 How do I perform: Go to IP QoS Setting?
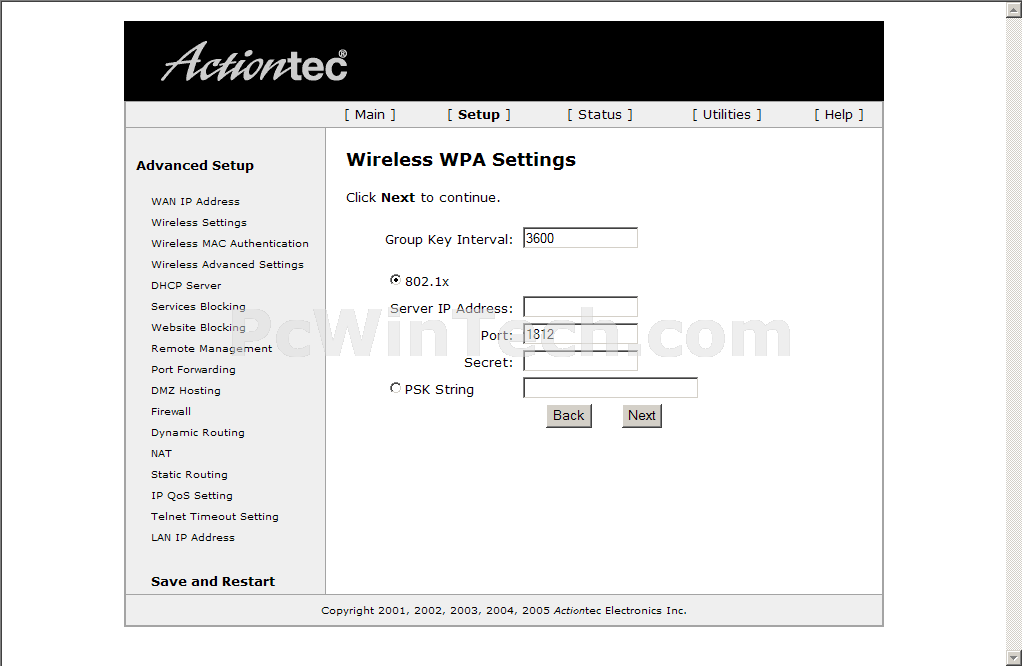click(192, 495)
